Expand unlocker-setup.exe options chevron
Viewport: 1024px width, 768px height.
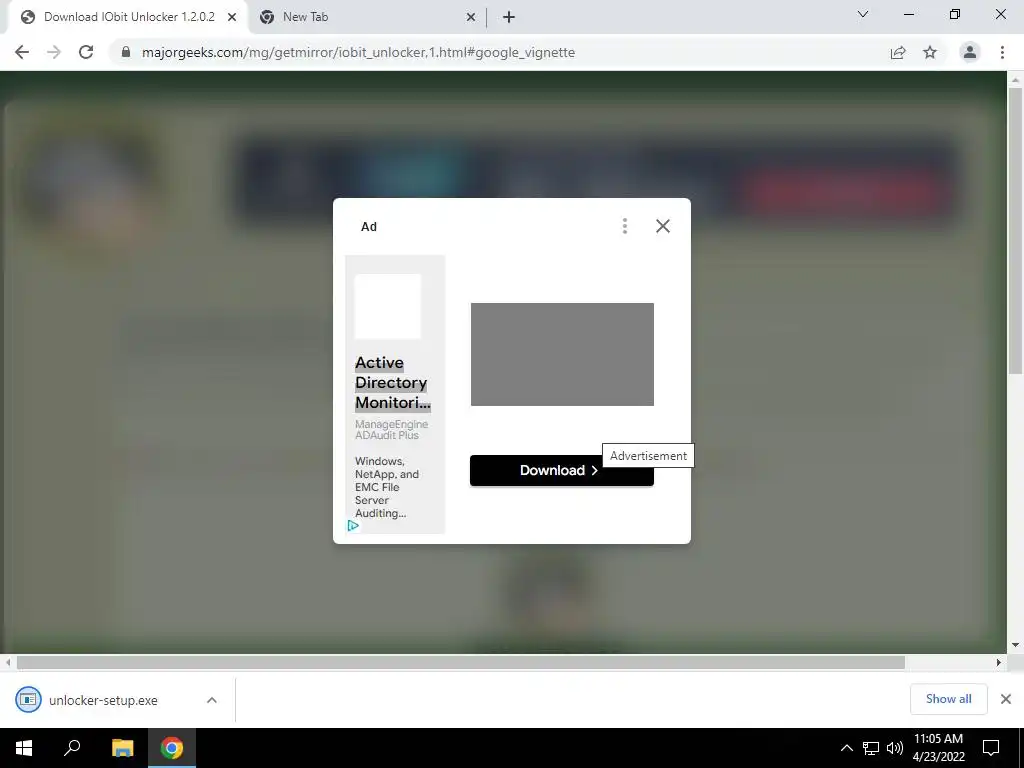pyautogui.click(x=212, y=700)
